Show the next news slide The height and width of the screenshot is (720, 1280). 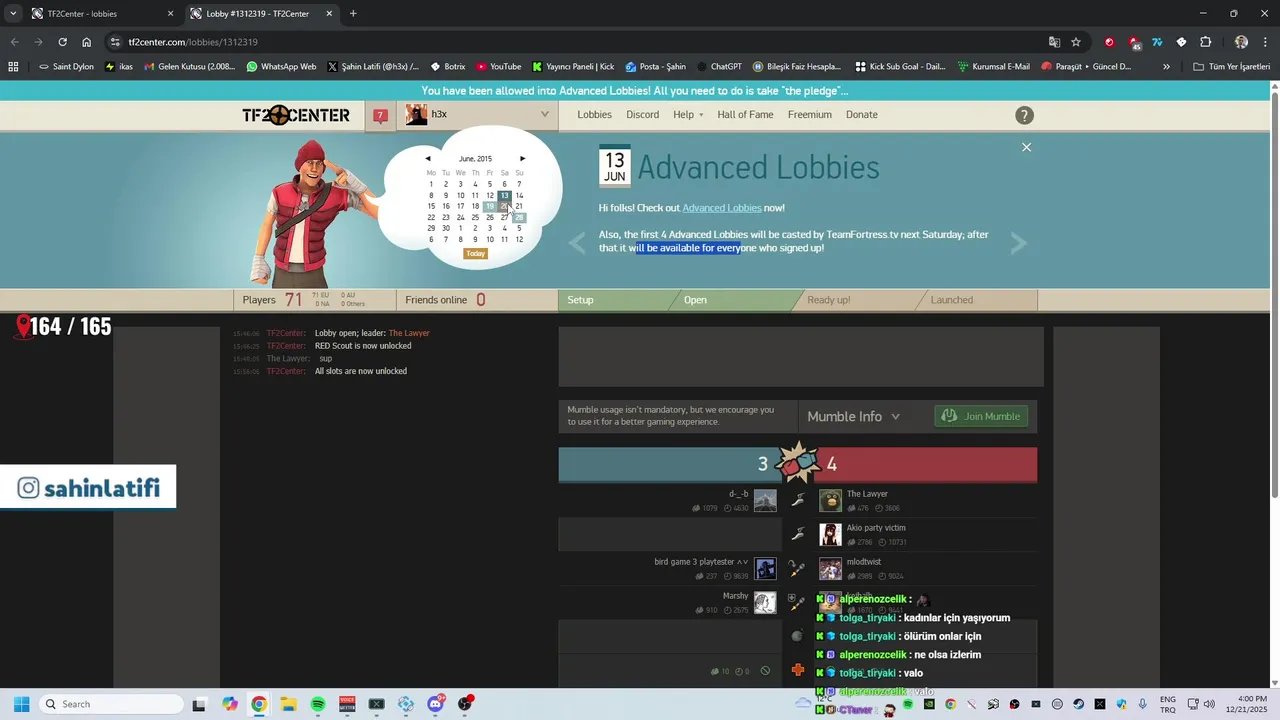1018,243
